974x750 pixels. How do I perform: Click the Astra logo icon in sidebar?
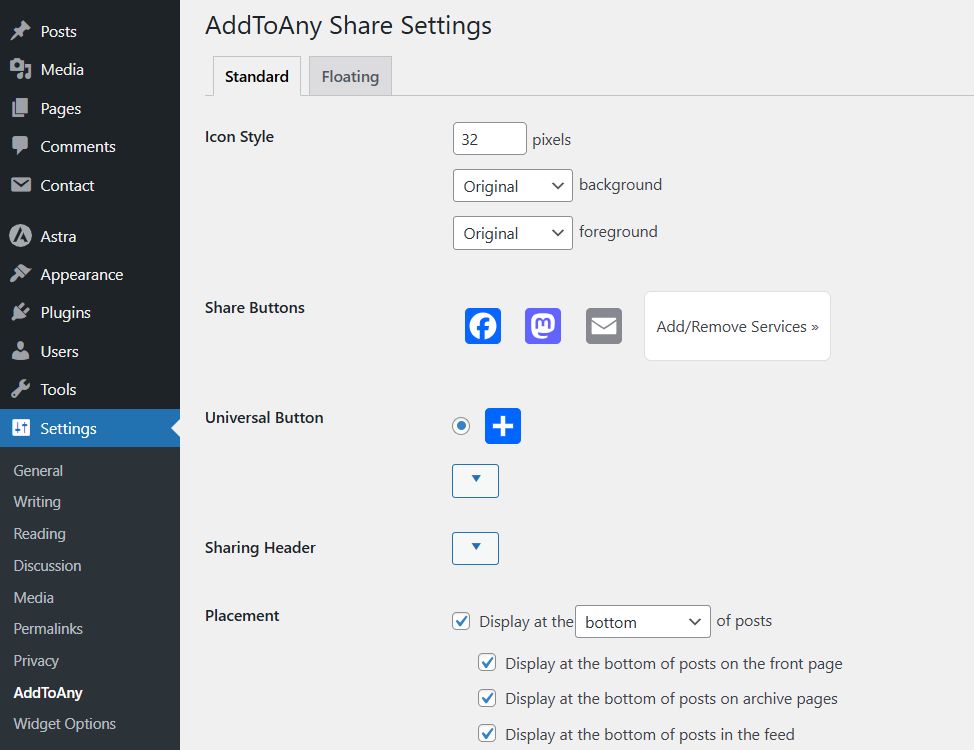(20, 236)
